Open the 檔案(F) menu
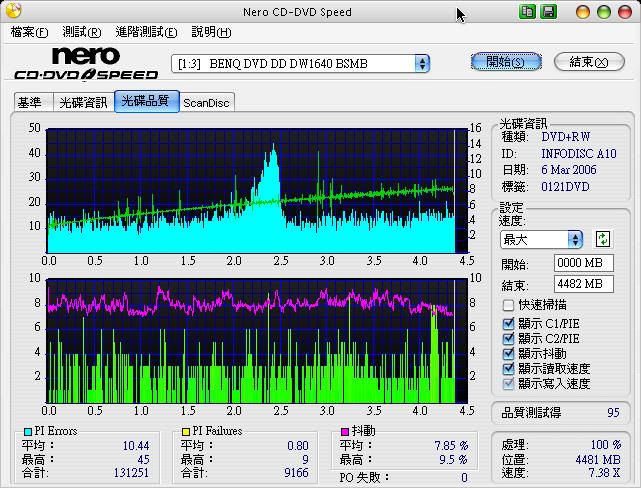Image resolution: width=641 pixels, height=488 pixels. (29, 32)
